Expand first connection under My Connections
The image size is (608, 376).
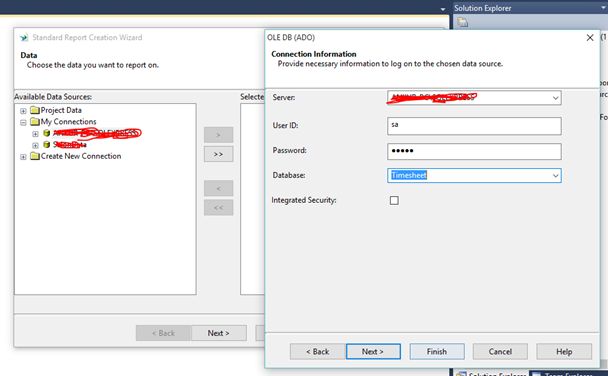[35, 134]
